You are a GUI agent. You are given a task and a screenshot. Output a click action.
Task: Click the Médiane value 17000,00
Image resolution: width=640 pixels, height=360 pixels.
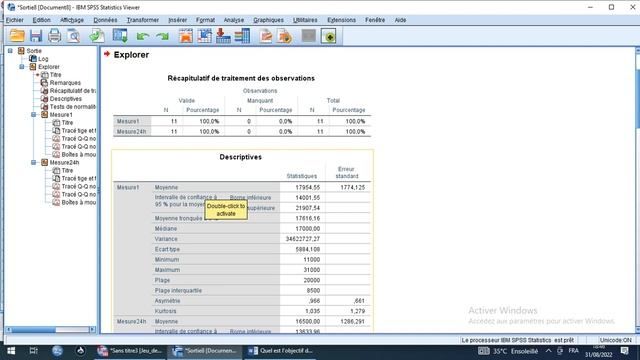(x=308, y=229)
